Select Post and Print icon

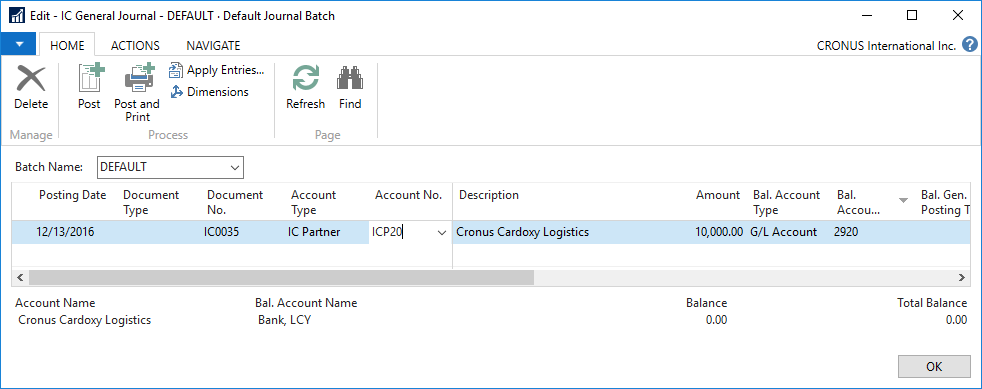[x=138, y=78]
